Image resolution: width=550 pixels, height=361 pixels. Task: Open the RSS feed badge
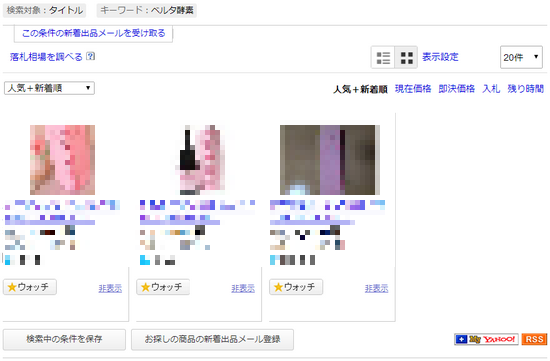point(534,339)
